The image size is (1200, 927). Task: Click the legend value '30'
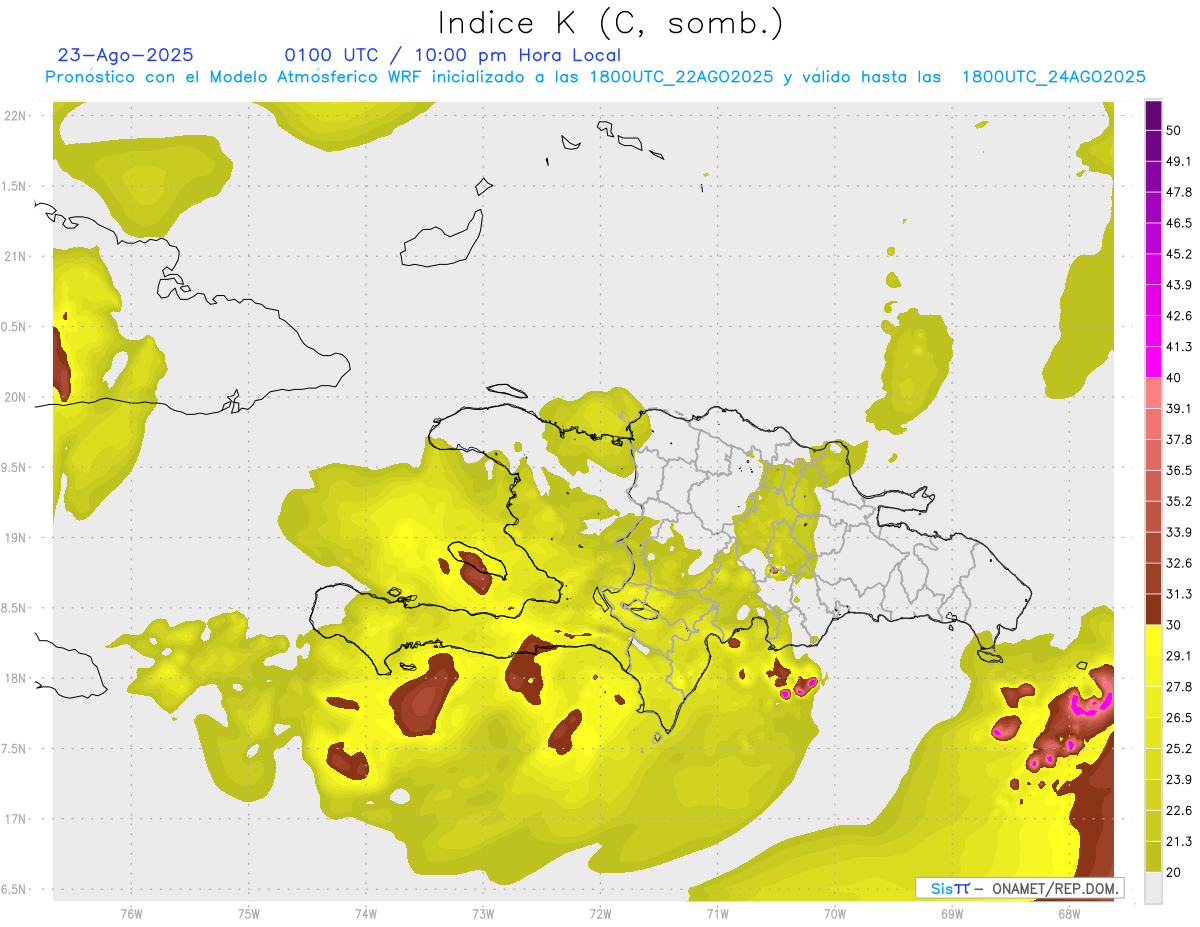pyautogui.click(x=1175, y=625)
